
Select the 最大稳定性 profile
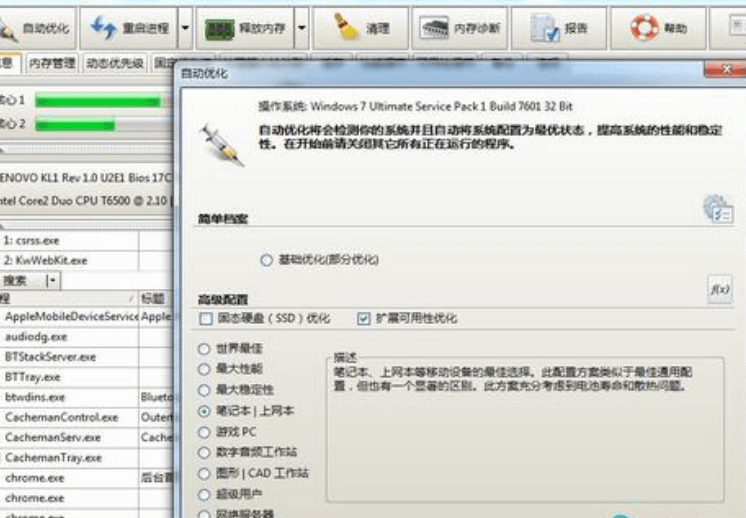tap(204, 390)
